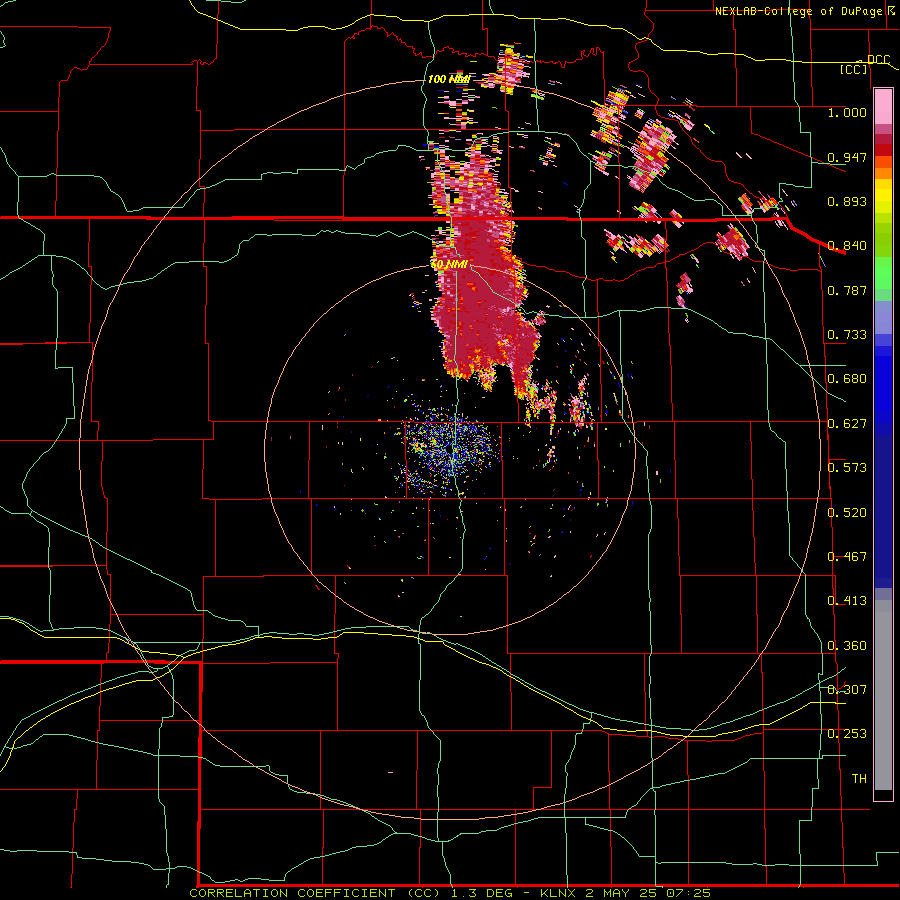Viewport: 900px width, 900px height.
Task: Click the NEXLAB-College of DuPage credit text
Action: coord(799,11)
